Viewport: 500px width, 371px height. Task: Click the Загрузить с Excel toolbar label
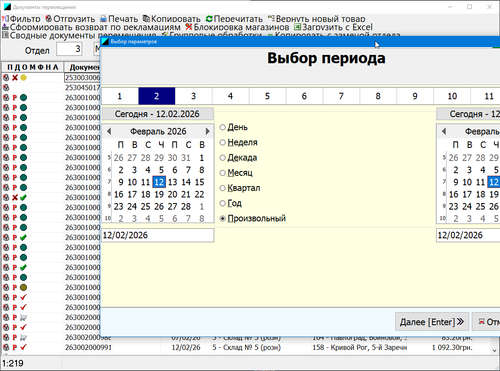coord(337,27)
